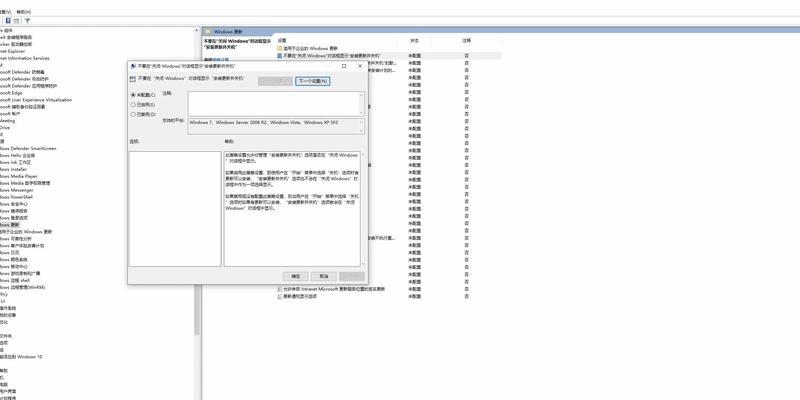
Task: Select Windows Defender SmartScreen tree item
Action: pyautogui.click(x=28, y=148)
